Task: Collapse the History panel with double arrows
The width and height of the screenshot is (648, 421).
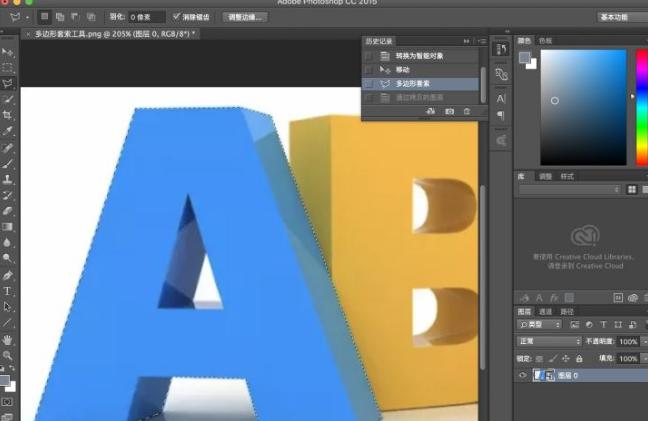Action: (x=467, y=41)
